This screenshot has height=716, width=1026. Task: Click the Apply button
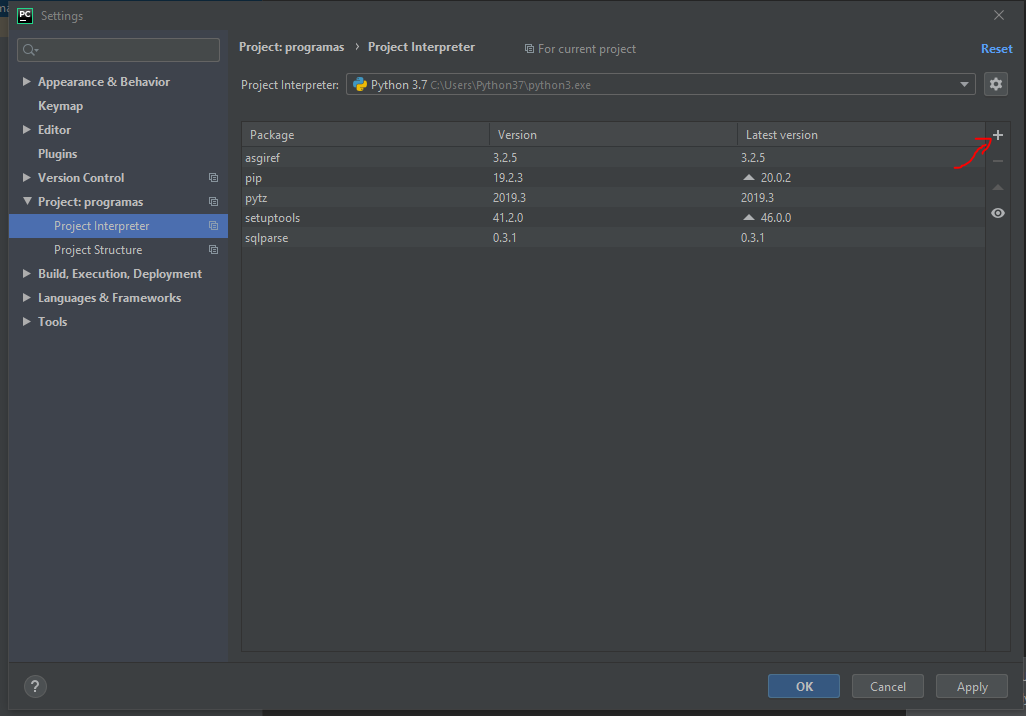point(972,687)
